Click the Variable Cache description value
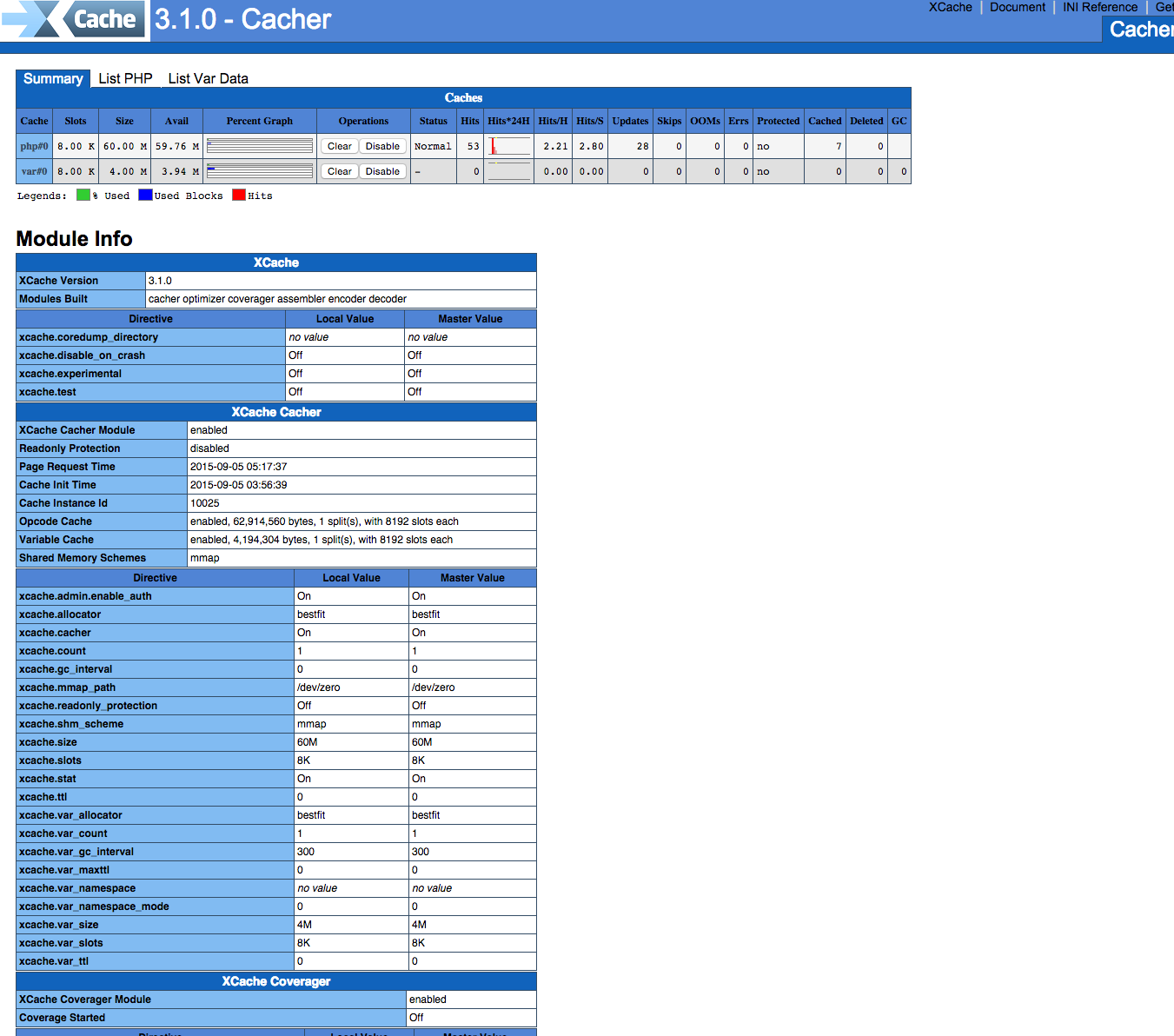This screenshot has width=1174, height=1036. click(322, 540)
